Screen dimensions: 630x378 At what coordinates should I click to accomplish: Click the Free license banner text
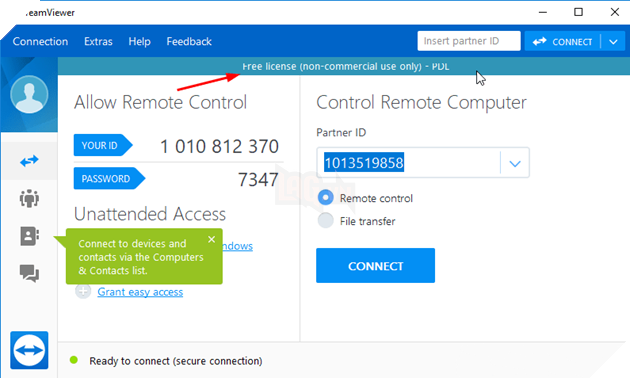click(346, 66)
